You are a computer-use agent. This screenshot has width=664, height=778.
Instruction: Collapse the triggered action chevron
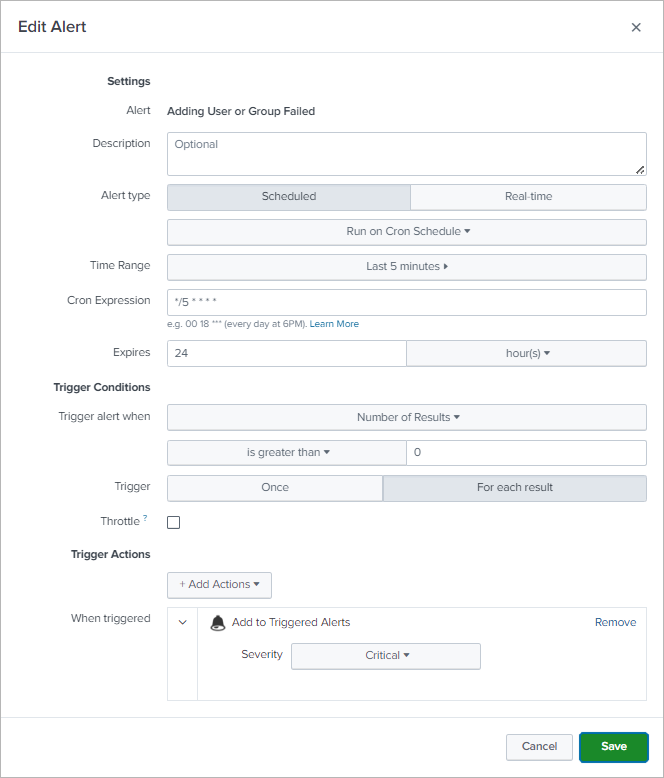[x=182, y=622]
